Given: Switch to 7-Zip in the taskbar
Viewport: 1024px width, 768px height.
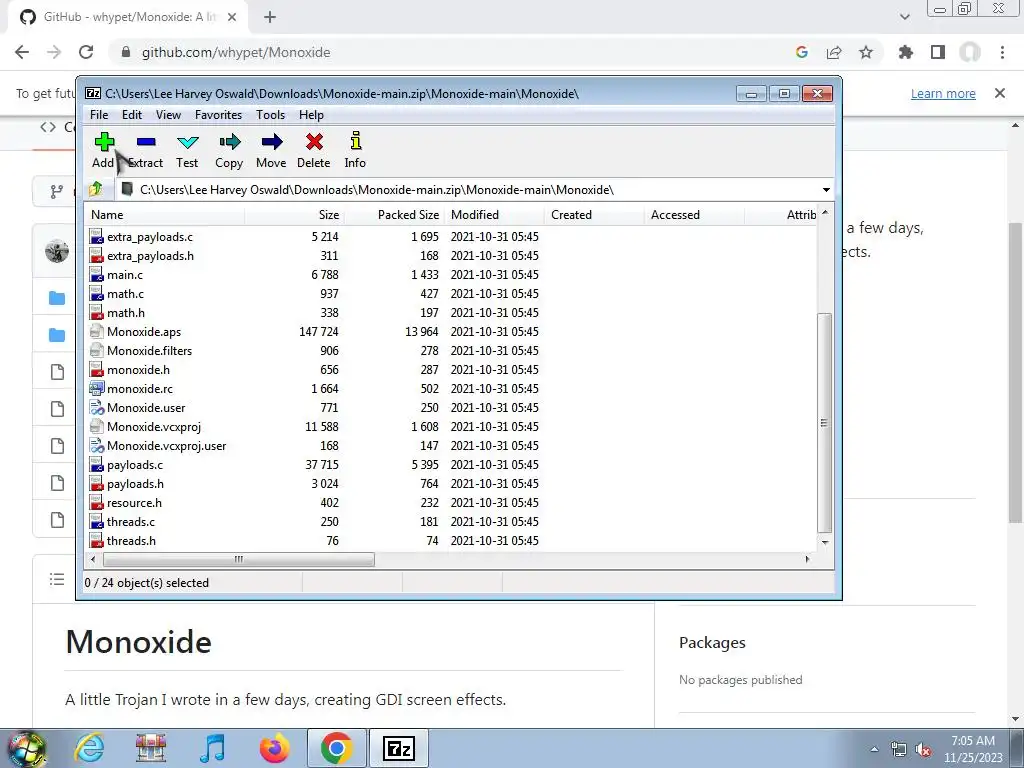Looking at the screenshot, I should pyautogui.click(x=399, y=748).
